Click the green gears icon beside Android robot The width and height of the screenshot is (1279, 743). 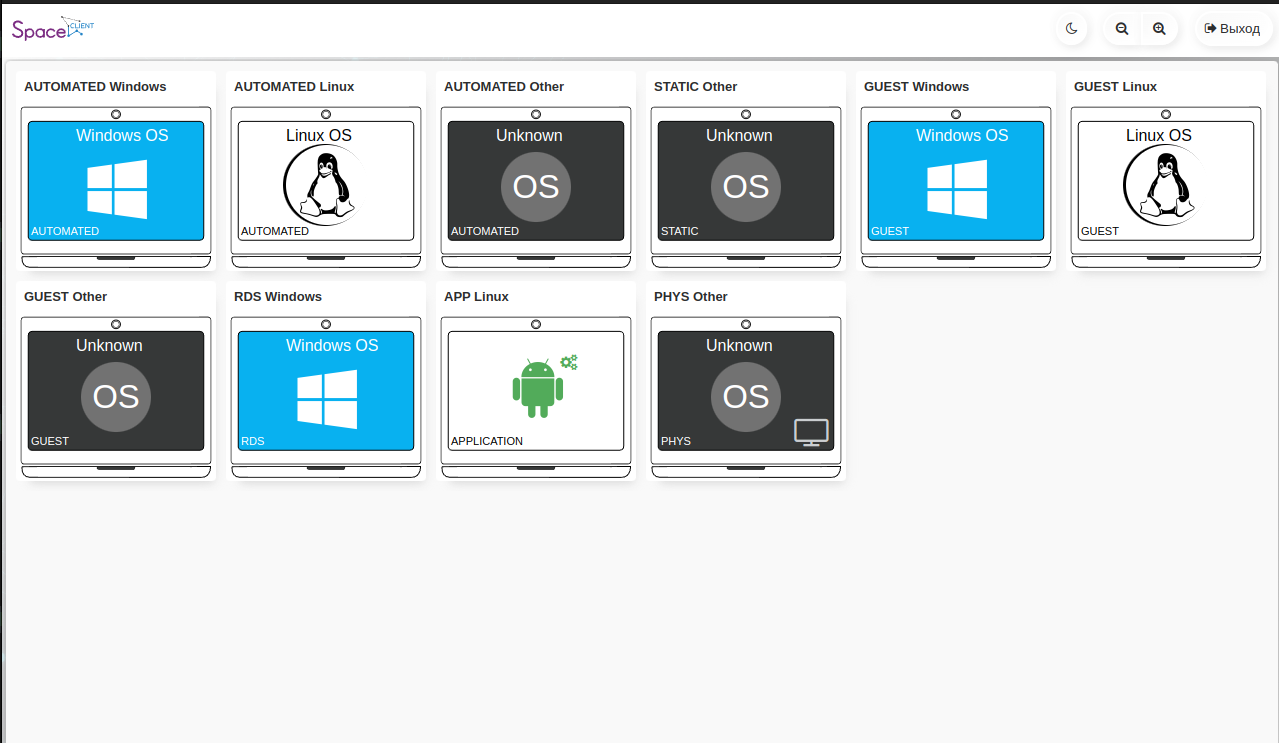point(569,362)
